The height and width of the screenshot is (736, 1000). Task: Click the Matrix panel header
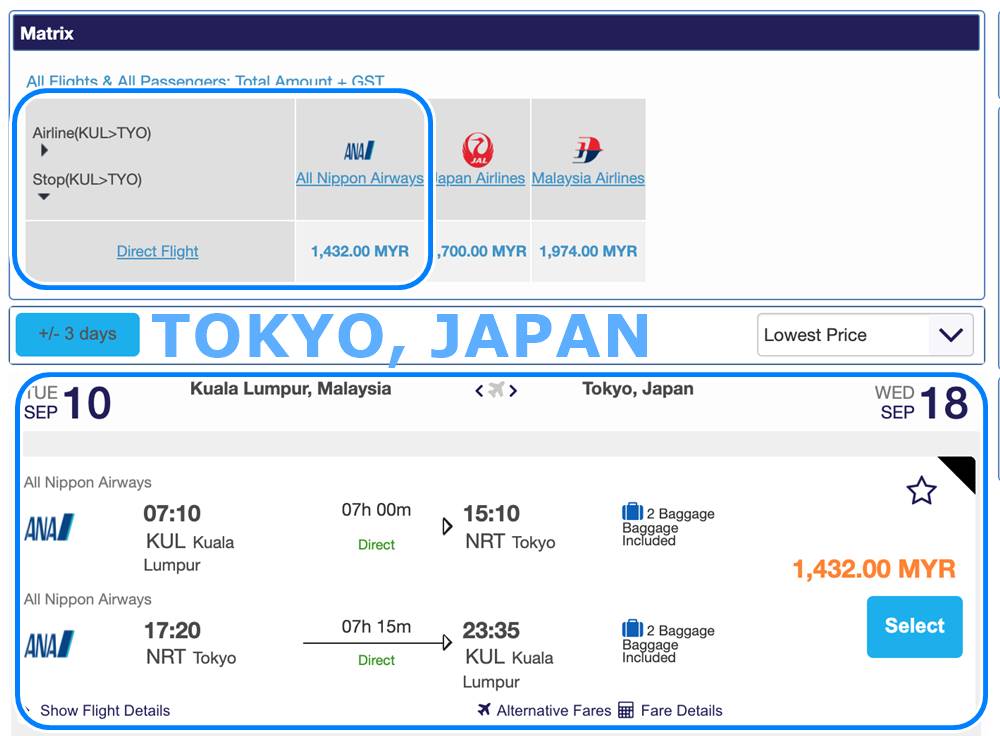pyautogui.click(x=496, y=33)
